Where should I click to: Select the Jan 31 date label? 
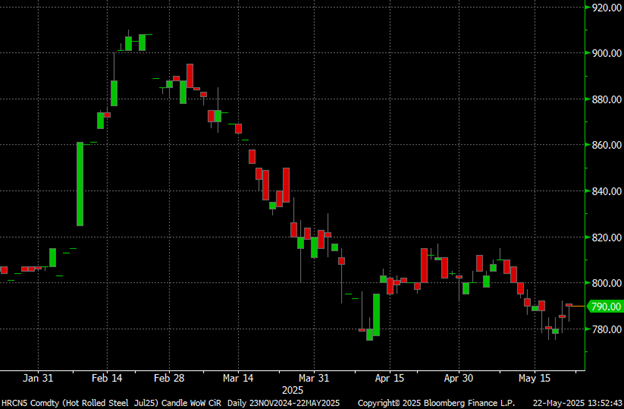[x=37, y=379]
